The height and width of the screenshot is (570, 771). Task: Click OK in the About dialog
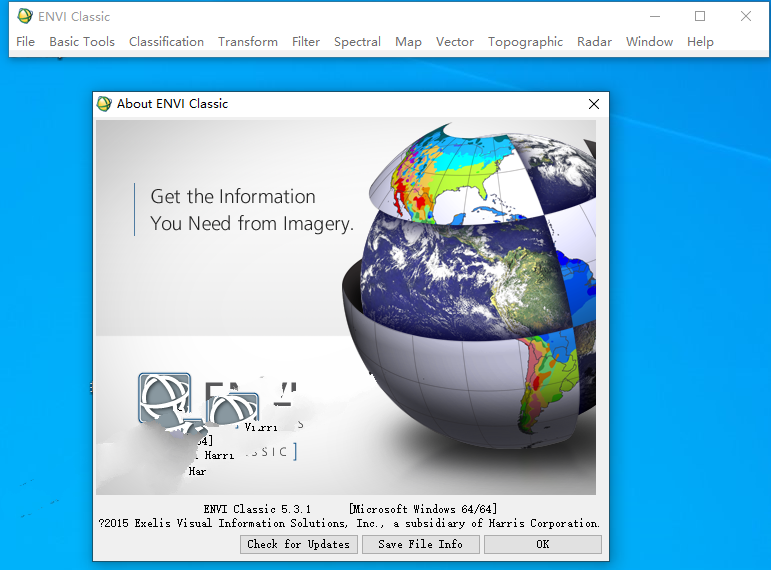542,544
